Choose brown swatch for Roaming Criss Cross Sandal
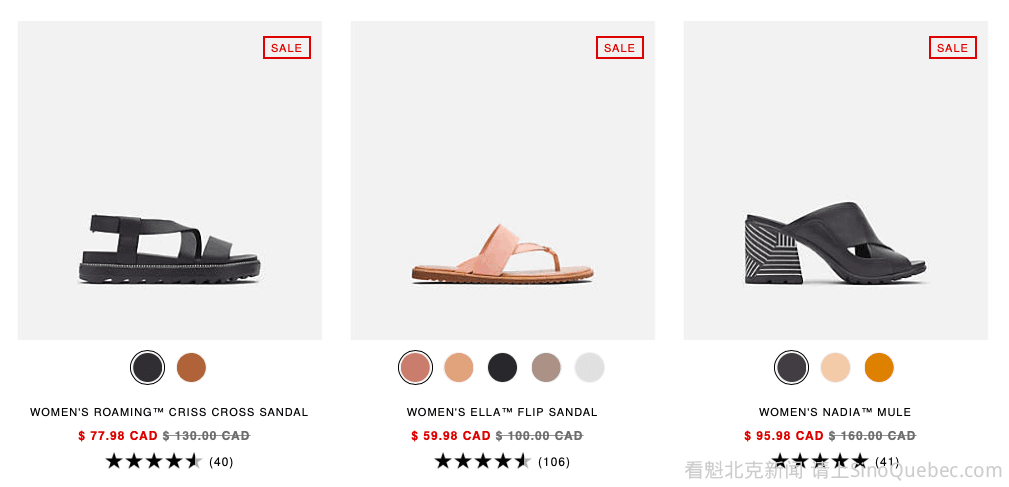This screenshot has height=487, width=1009. [191, 368]
